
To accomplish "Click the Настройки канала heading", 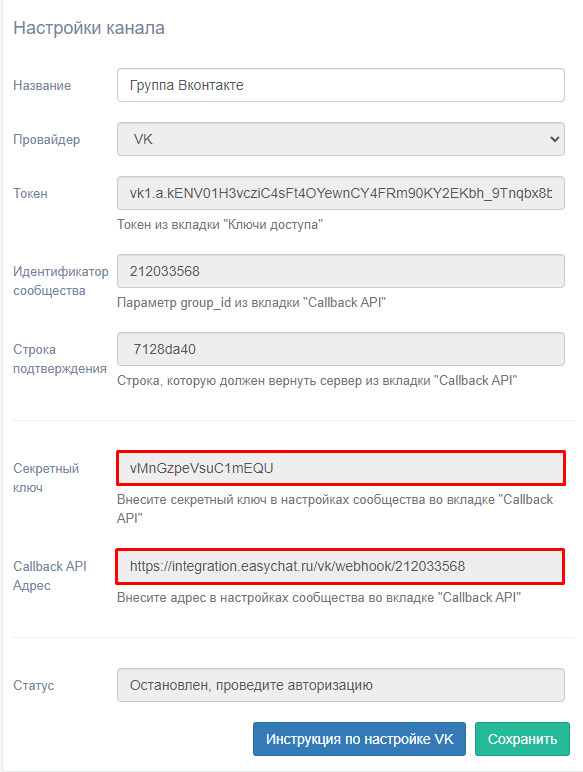I will pyautogui.click(x=89, y=28).
